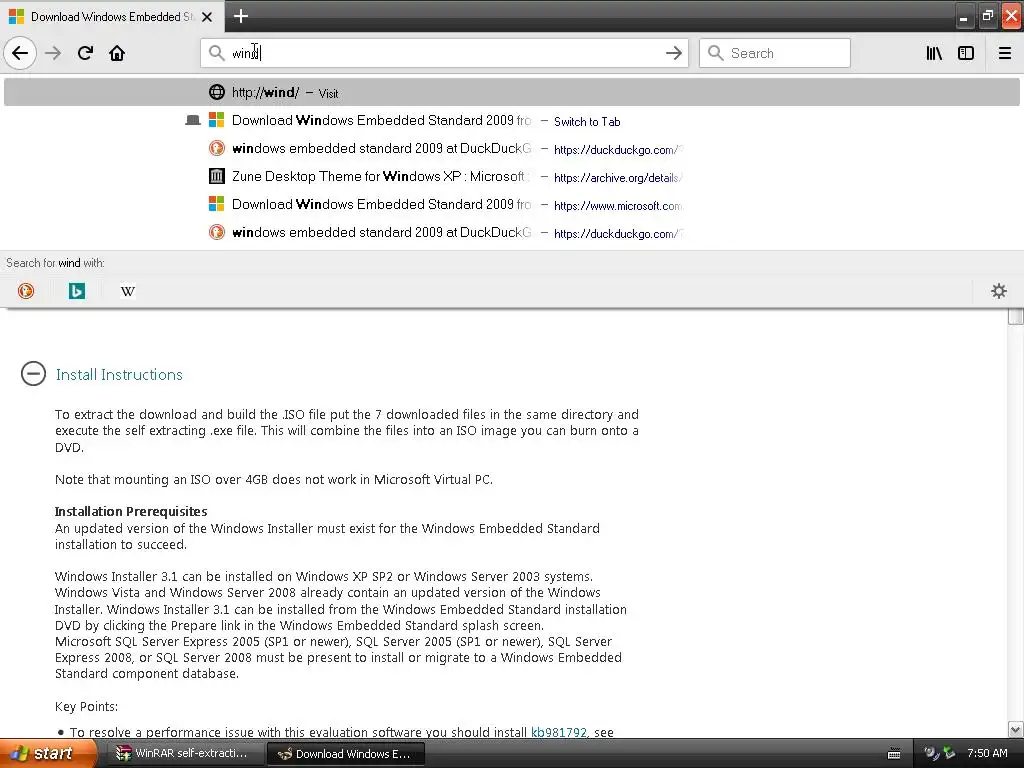Click inside the address bar text field
1024x768 pixels.
tap(444, 53)
